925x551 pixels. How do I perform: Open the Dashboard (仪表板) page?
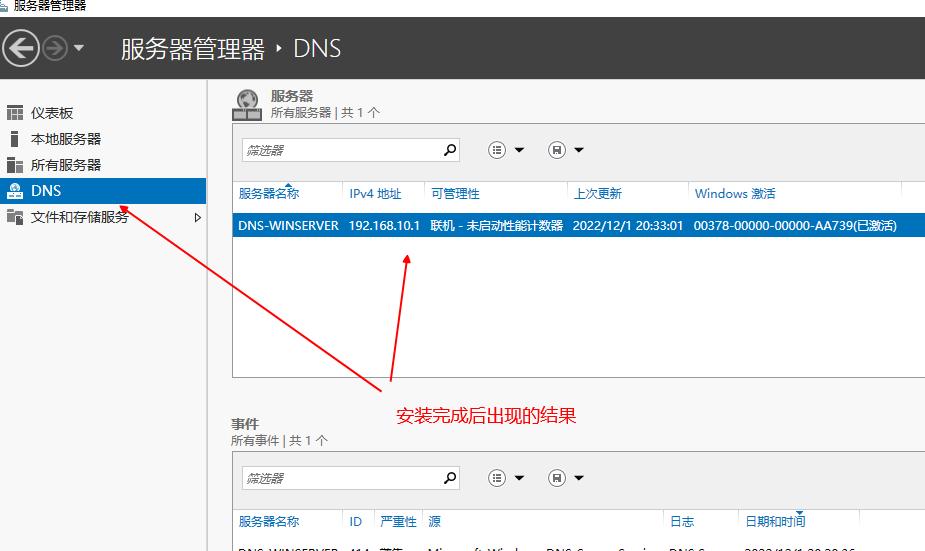click(52, 113)
